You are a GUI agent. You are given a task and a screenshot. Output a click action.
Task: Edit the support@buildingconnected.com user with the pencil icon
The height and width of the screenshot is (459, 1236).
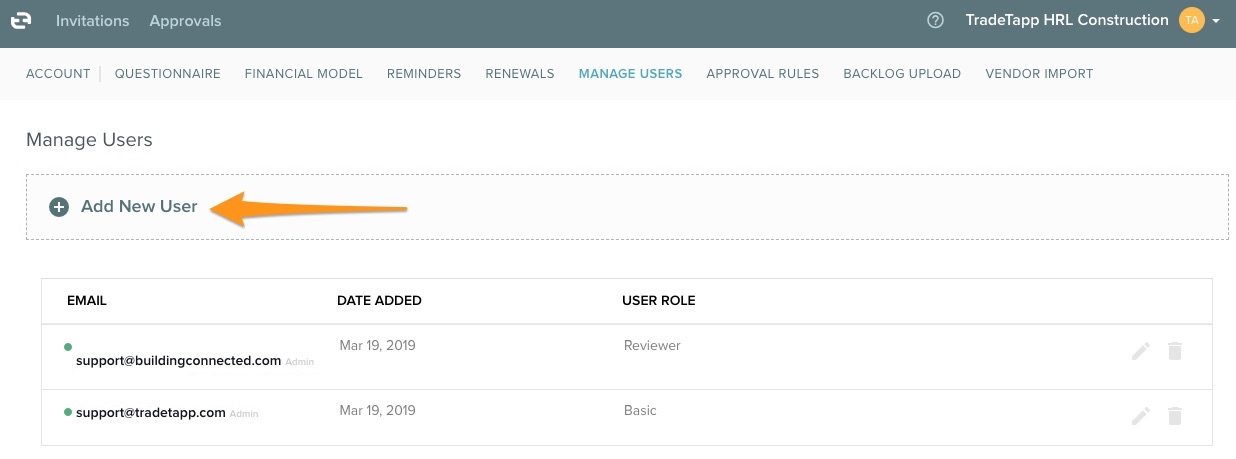tap(1140, 351)
